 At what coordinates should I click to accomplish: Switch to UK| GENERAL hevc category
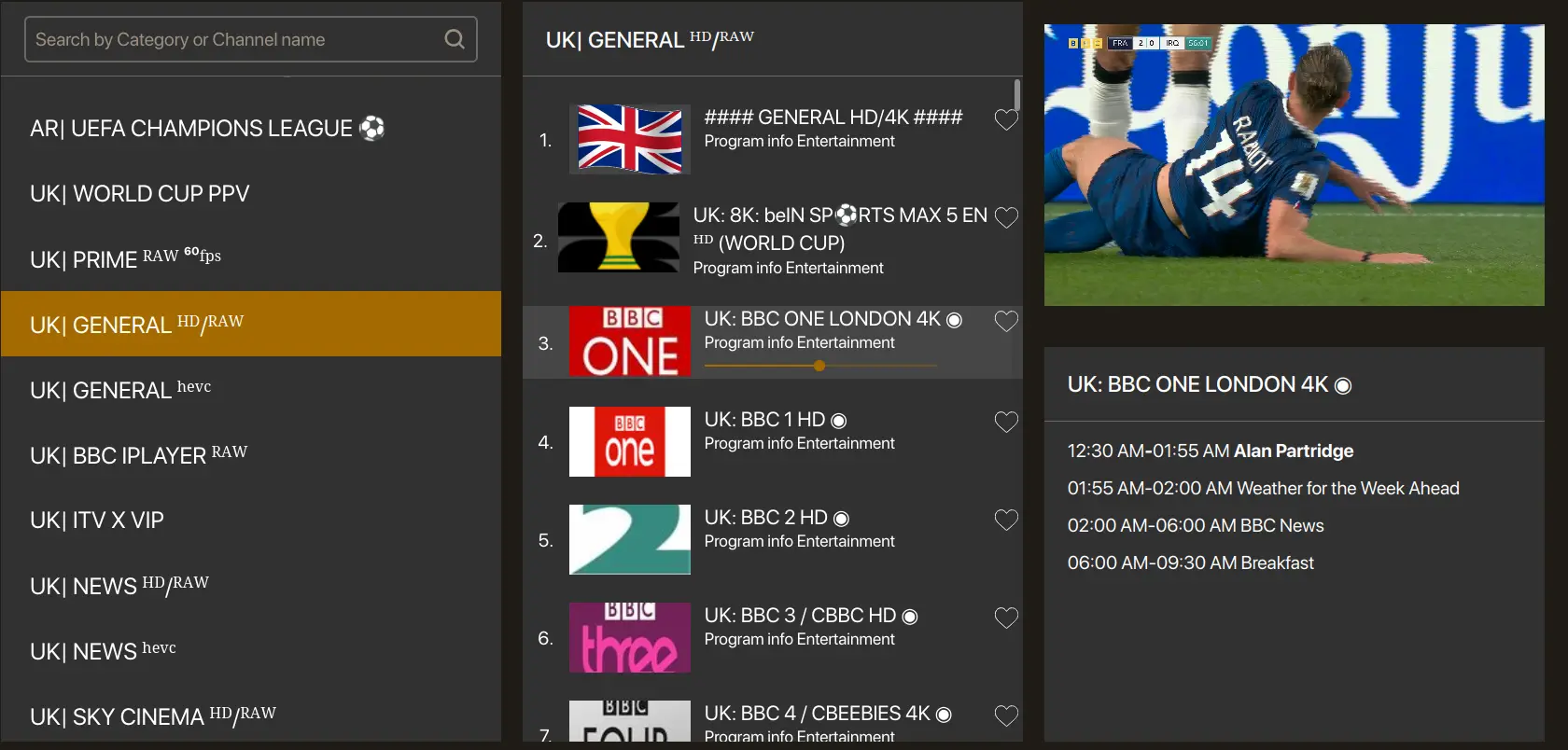(x=251, y=389)
